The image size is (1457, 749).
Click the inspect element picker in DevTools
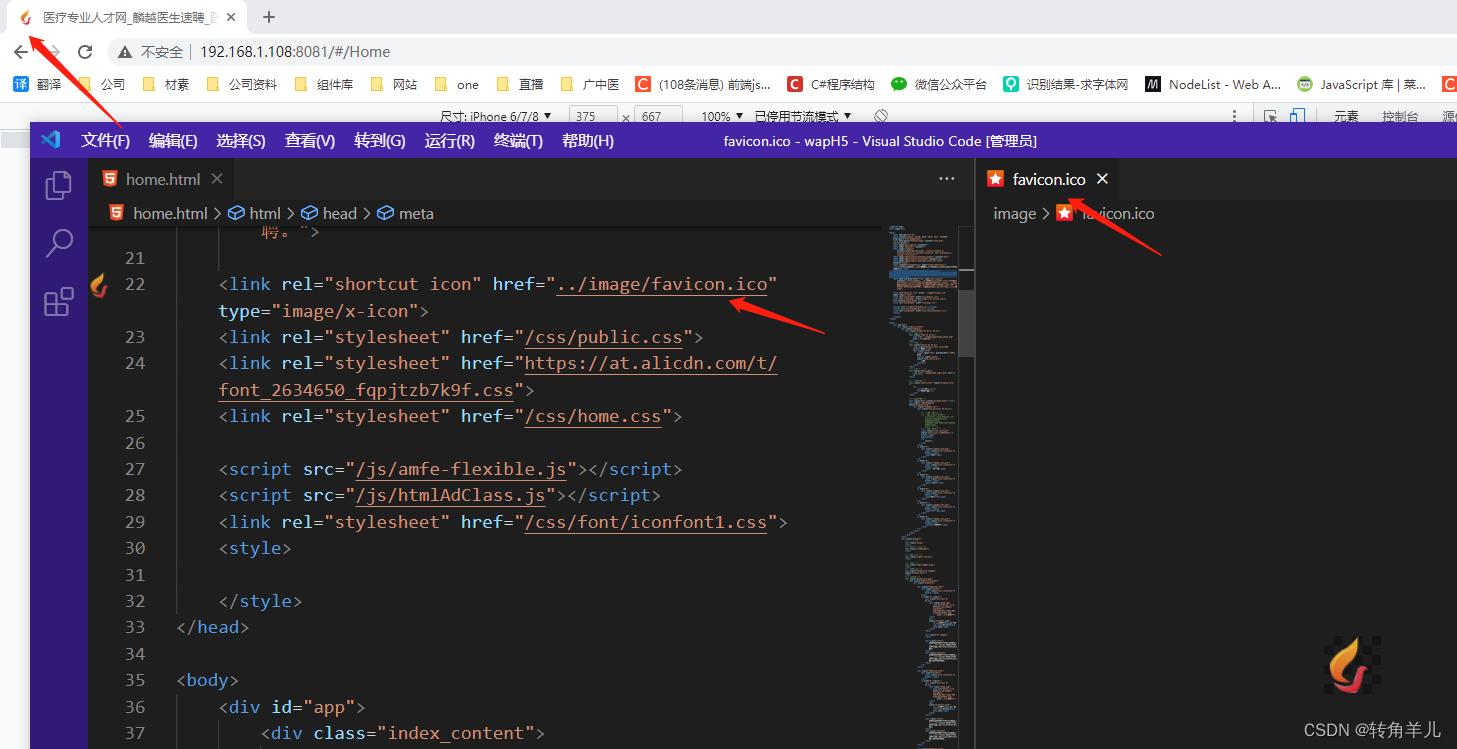pos(1271,116)
